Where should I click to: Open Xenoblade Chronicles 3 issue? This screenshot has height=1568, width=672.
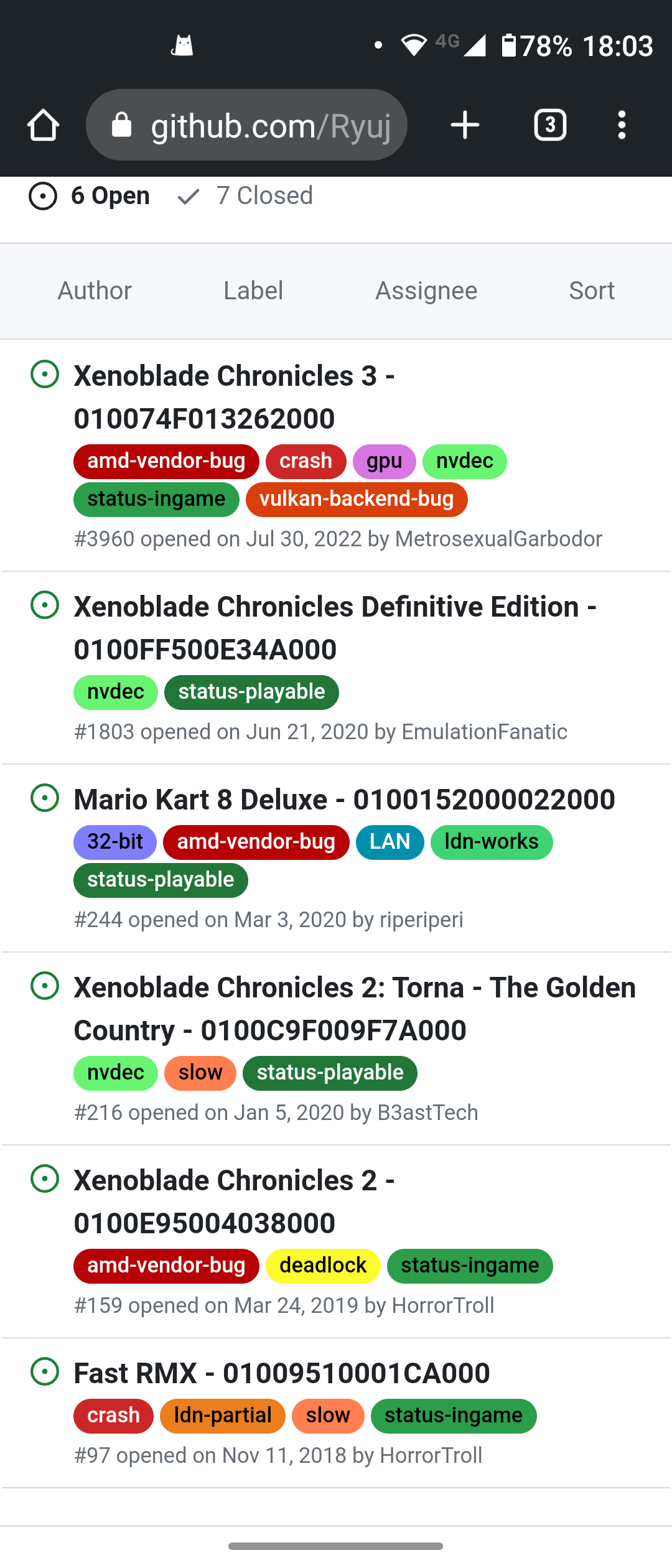tap(235, 397)
